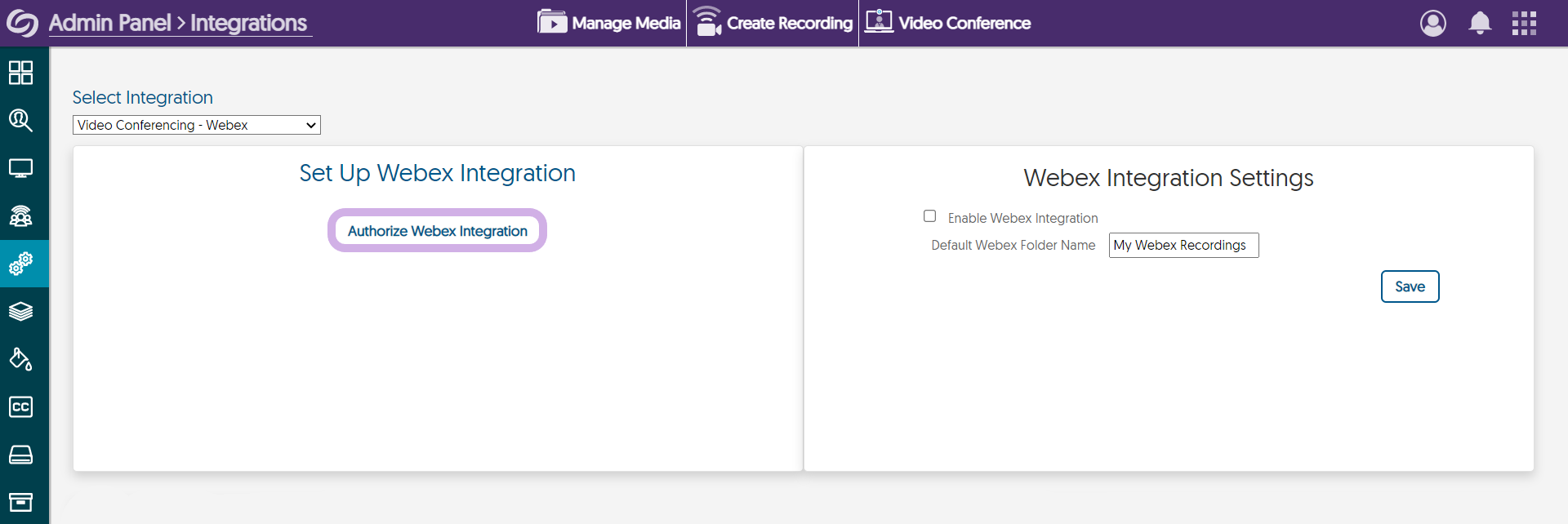
Task: Open the stacked layers sidebar icon
Action: (x=20, y=312)
